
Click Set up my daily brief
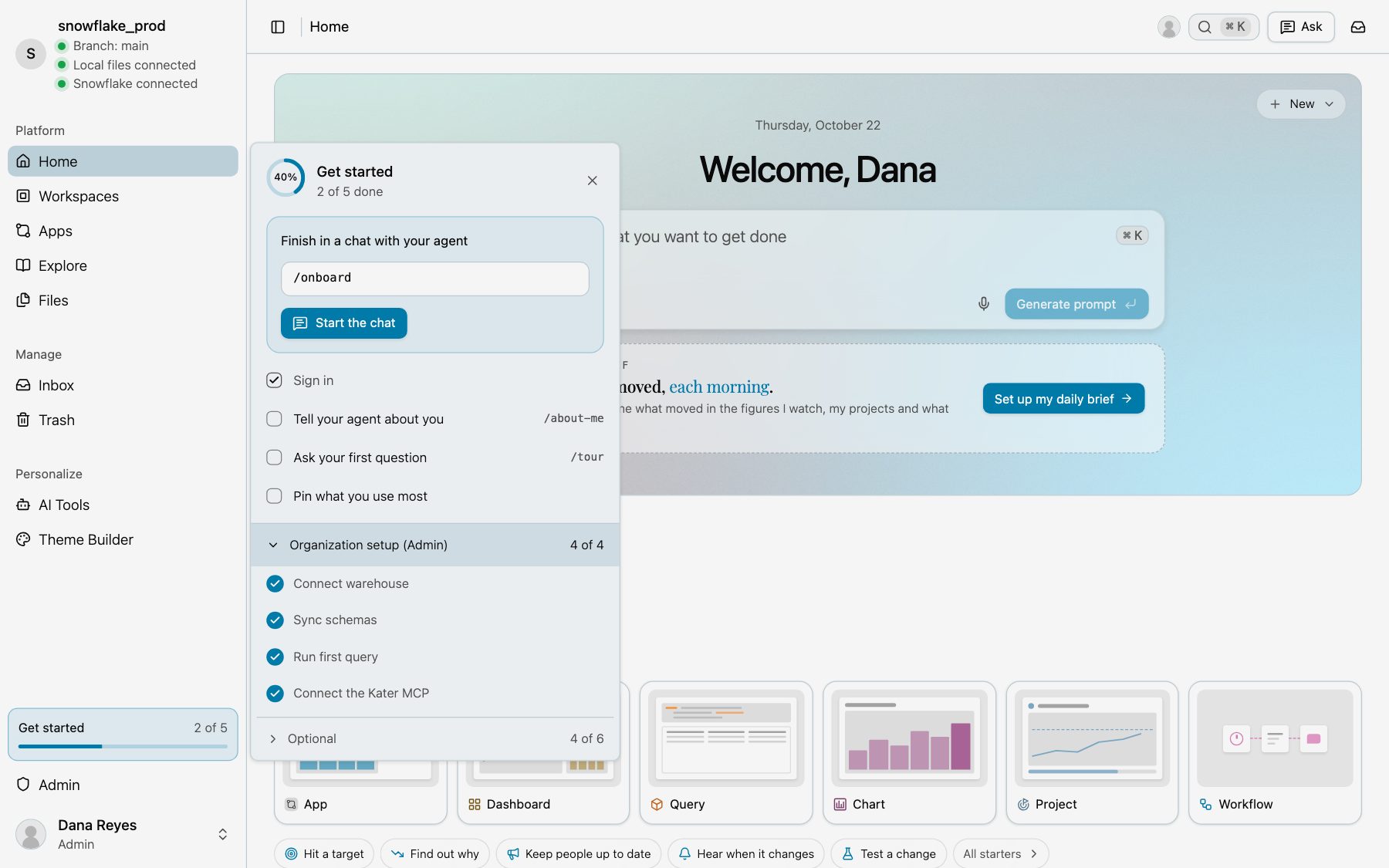[1063, 399]
